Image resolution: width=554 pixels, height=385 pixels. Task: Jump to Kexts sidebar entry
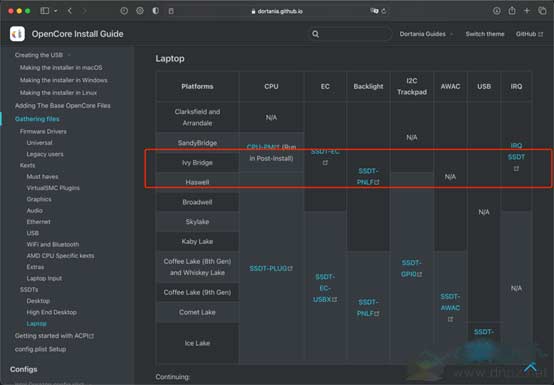(x=28, y=165)
